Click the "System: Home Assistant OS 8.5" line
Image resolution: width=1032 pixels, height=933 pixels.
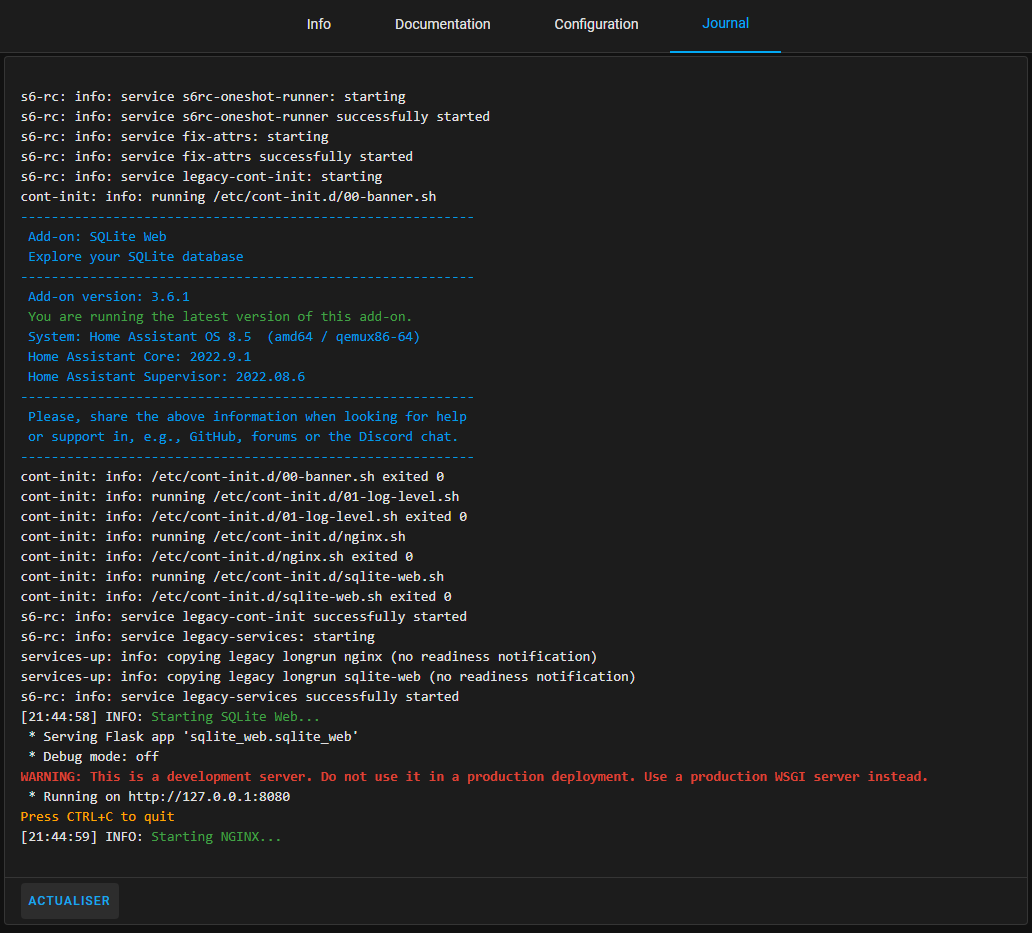(224, 337)
